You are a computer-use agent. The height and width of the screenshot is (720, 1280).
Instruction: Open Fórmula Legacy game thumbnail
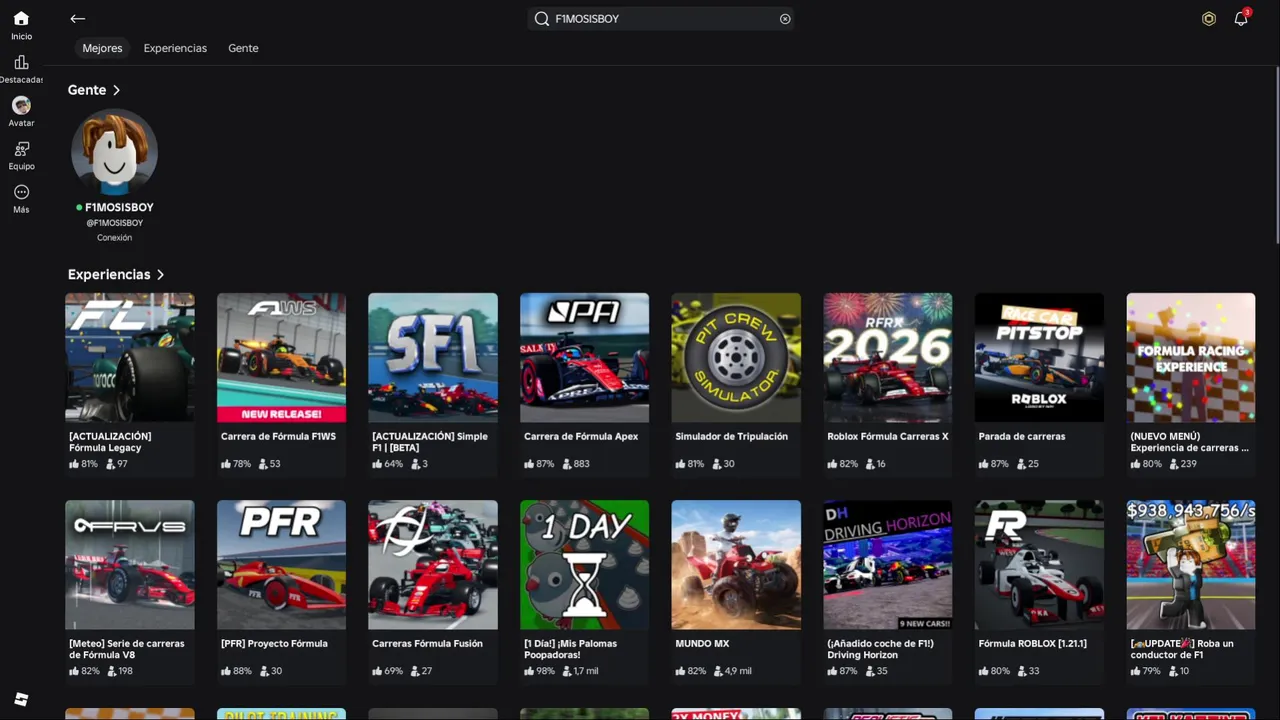click(130, 357)
